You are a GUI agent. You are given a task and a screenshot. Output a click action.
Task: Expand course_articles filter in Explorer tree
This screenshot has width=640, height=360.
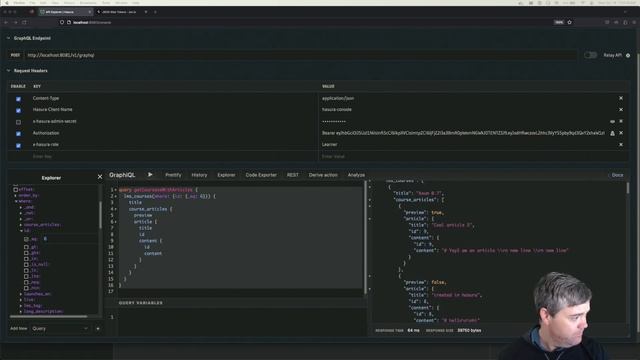pyautogui.click(x=21, y=225)
